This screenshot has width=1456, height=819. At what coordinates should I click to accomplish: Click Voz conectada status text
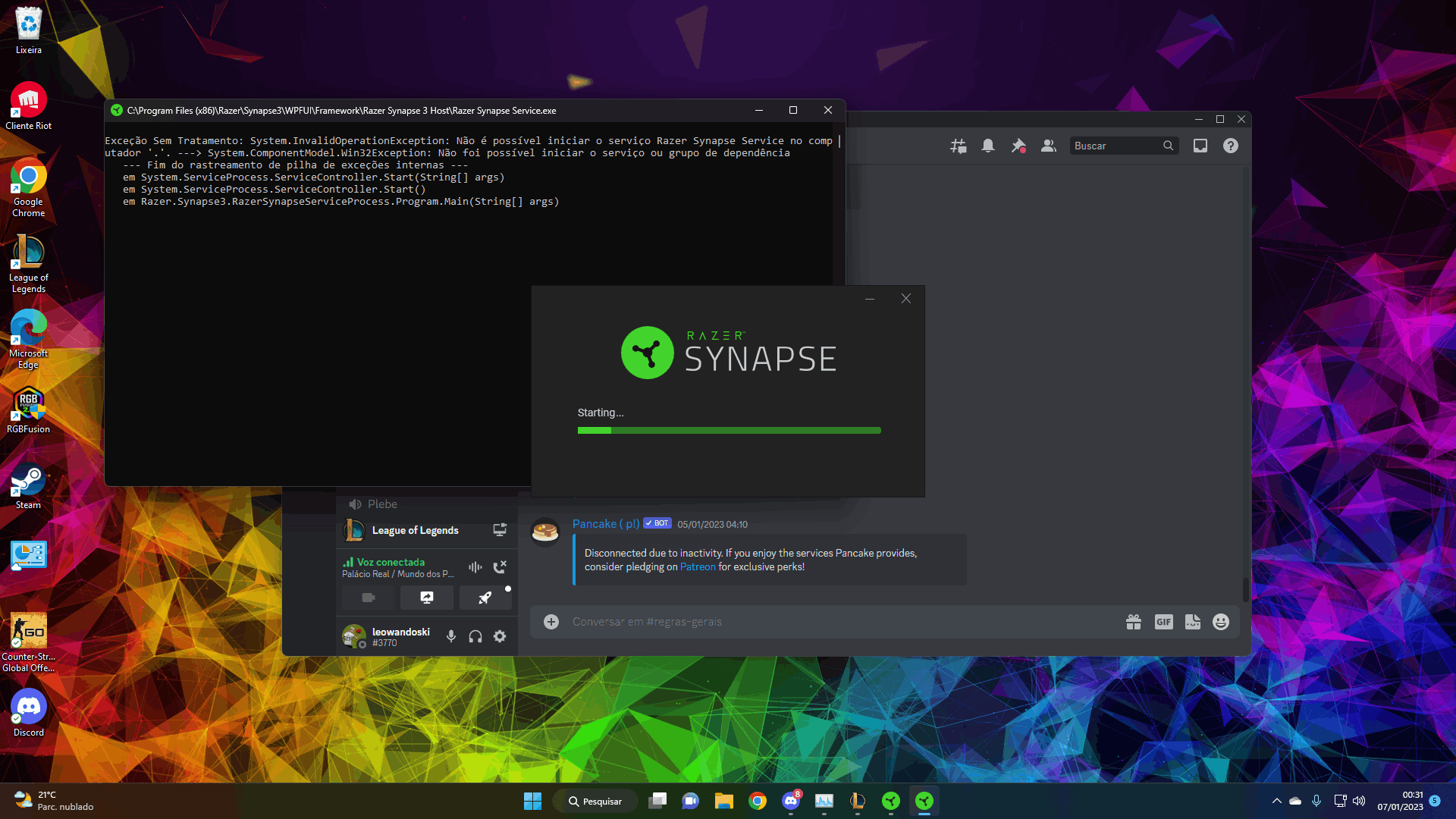[391, 562]
